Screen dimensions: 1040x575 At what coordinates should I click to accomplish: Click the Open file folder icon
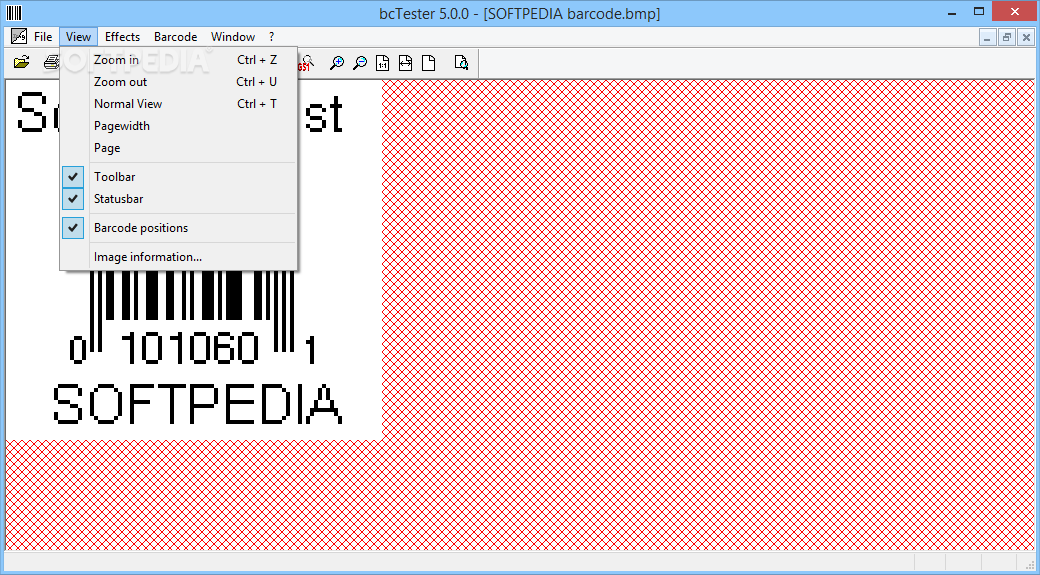point(22,63)
